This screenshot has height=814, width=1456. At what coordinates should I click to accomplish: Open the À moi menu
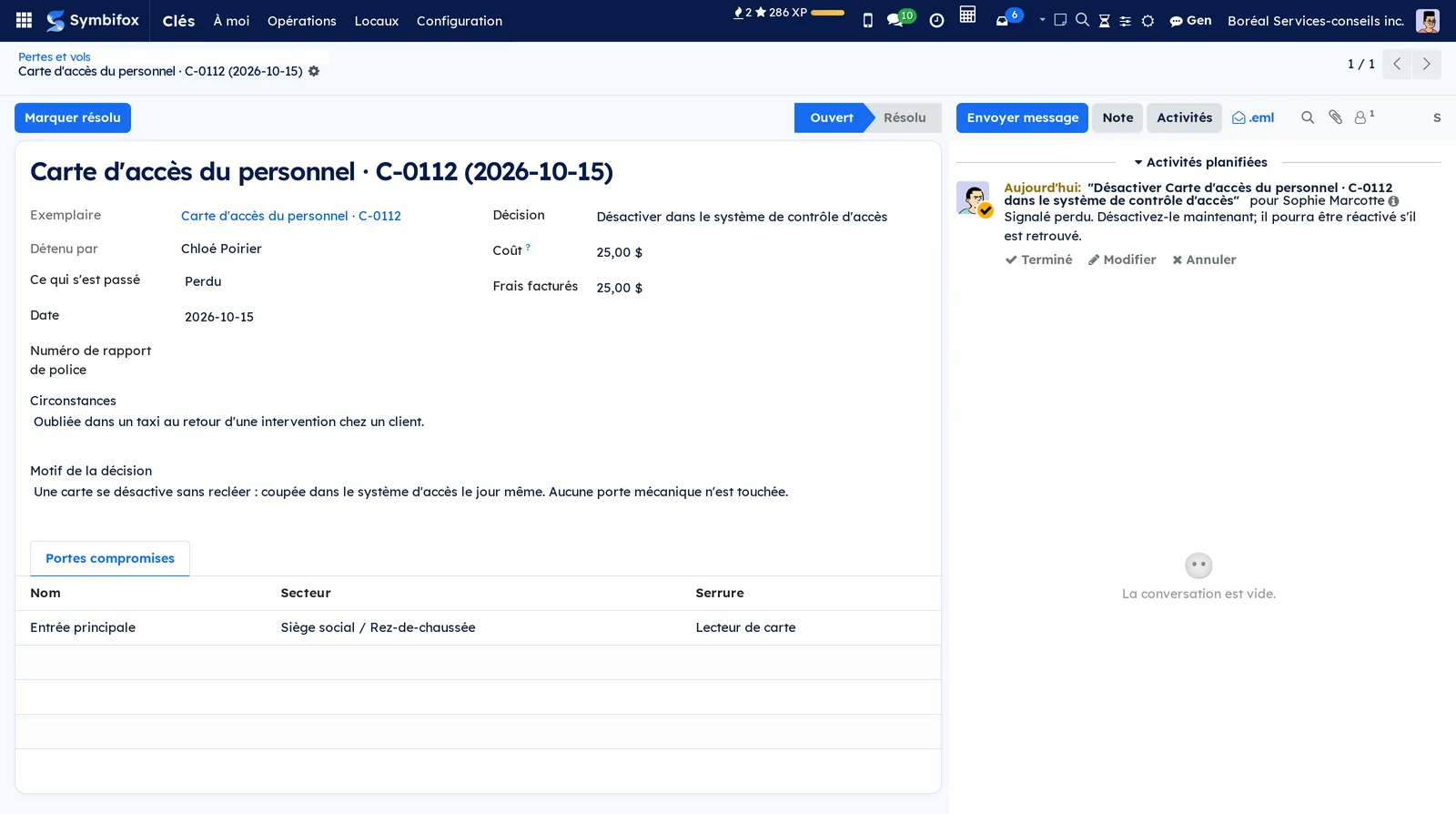231,21
